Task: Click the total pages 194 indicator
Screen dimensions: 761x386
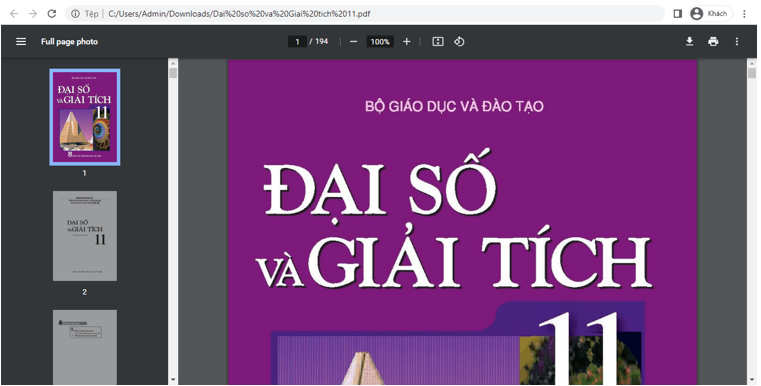Action: 321,42
